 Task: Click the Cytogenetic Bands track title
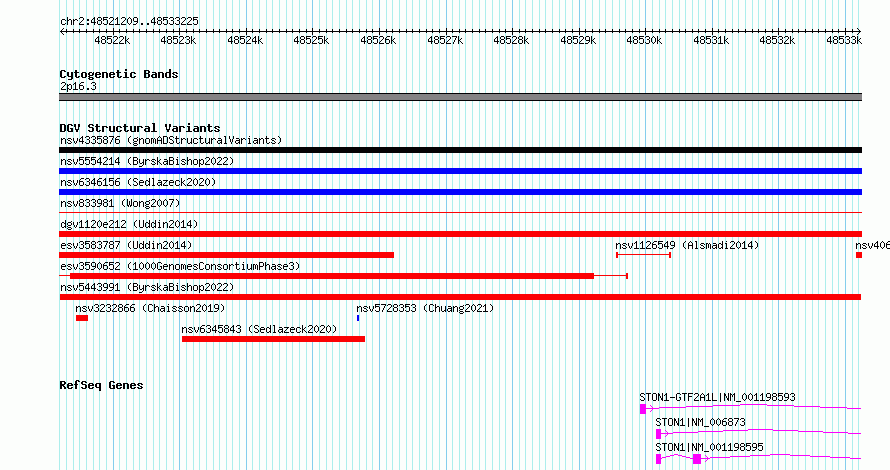coord(119,74)
